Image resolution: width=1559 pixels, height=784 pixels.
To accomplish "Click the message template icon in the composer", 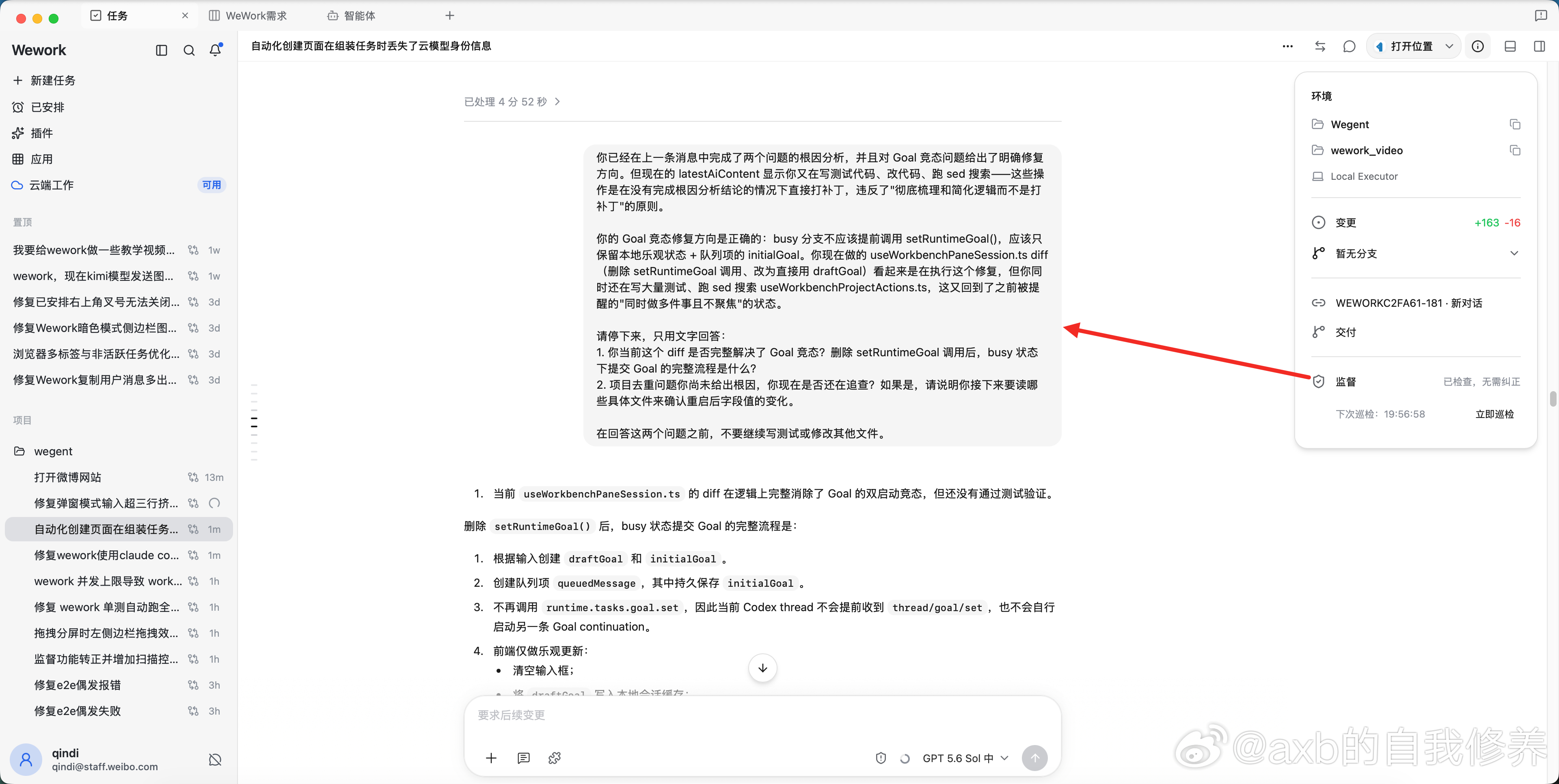I will pyautogui.click(x=523, y=758).
